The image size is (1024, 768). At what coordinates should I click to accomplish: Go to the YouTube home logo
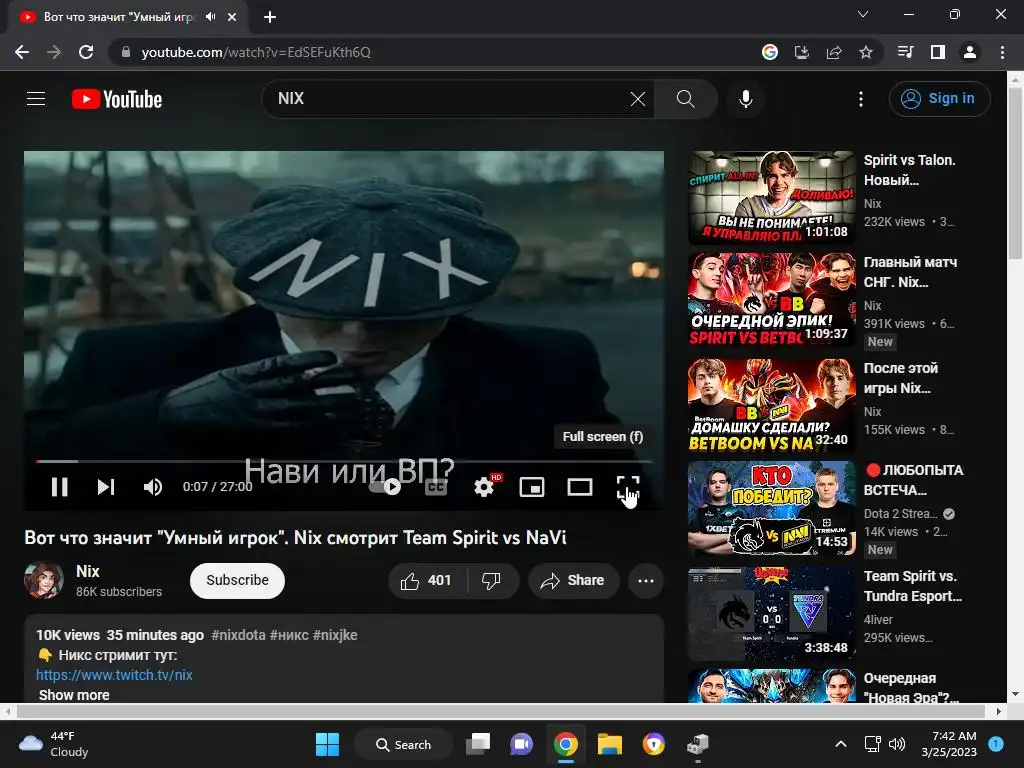click(117, 99)
